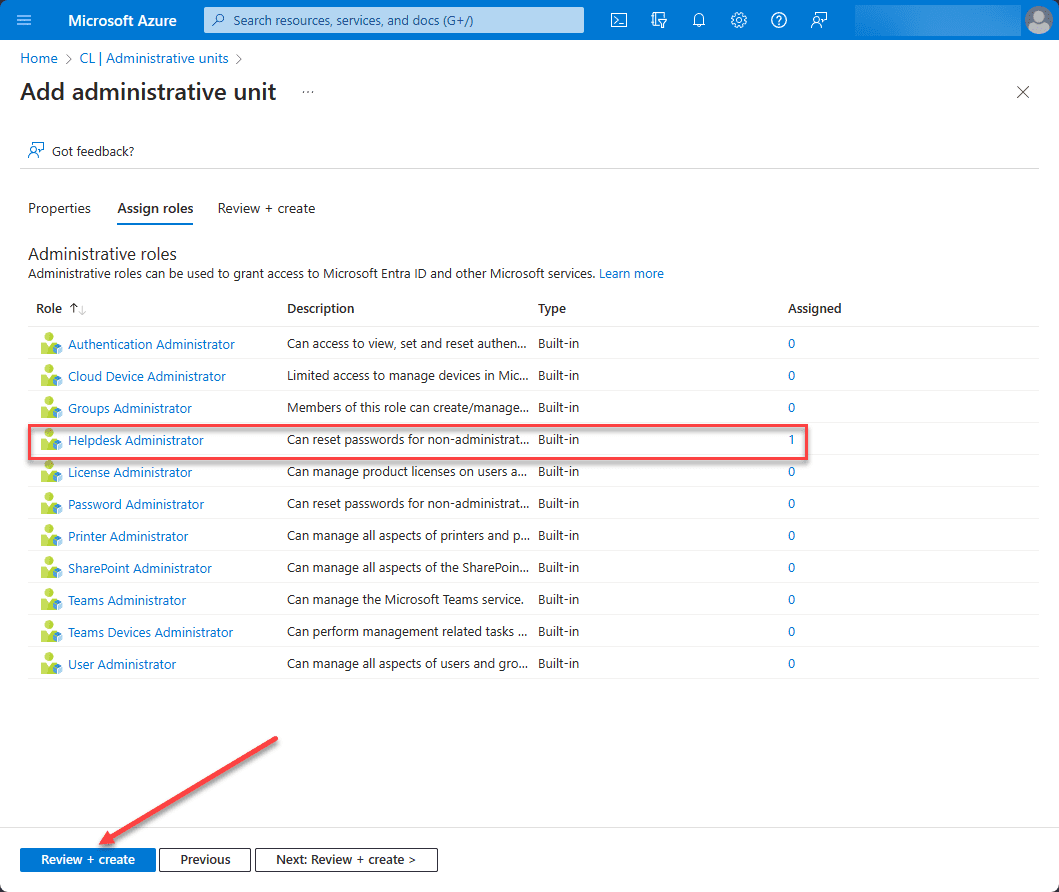Click the Helpdesk Administrator role icon
The height and width of the screenshot is (892, 1059).
[51, 440]
